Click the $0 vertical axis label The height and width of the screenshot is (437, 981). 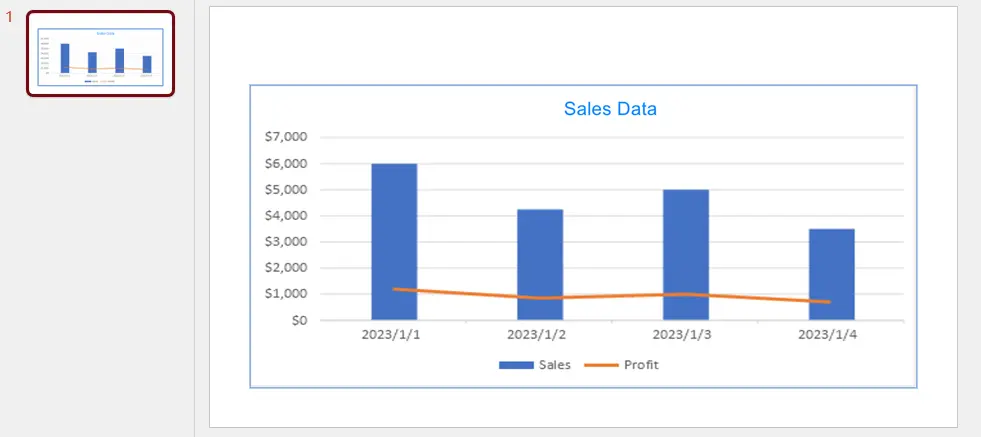(x=298, y=320)
